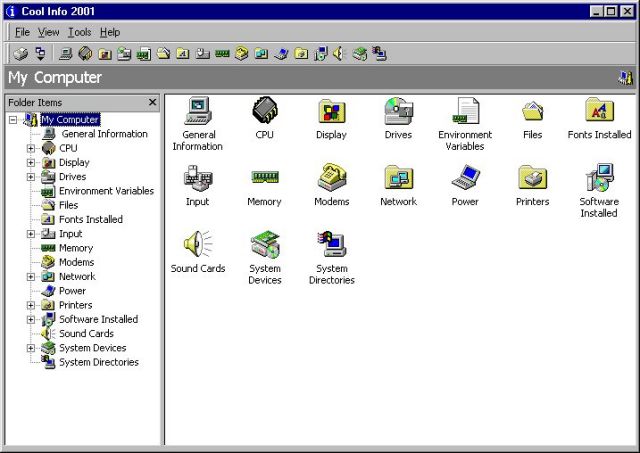
Task: Click the Modems telephone toolbar icon
Action: (x=242, y=53)
